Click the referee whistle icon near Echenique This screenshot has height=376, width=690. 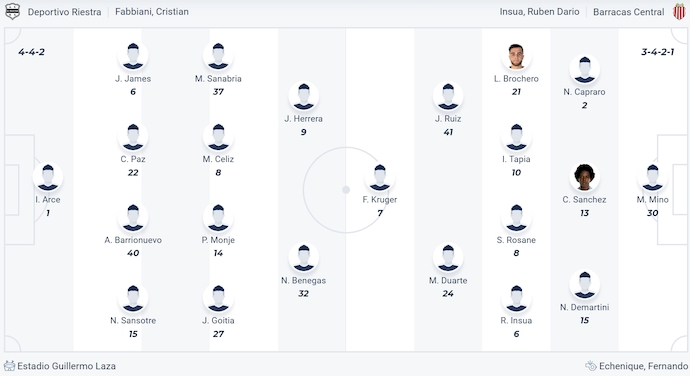[x=591, y=366]
